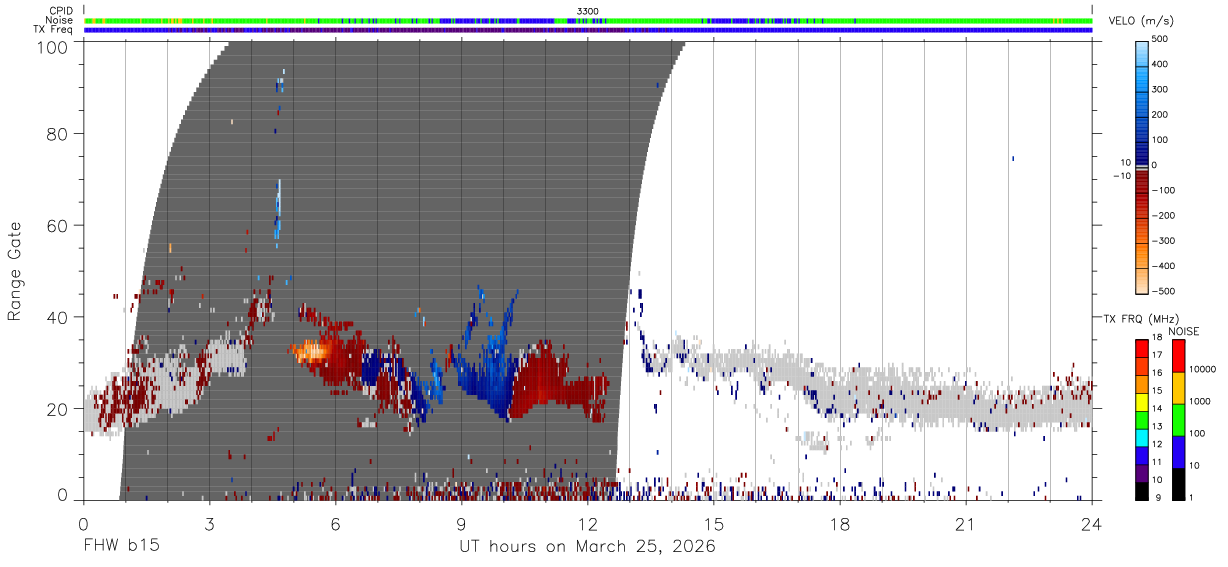The height and width of the screenshot is (567, 1228).
Task: Click the red segment of the TX FRQ color bar
Action: 1142,348
